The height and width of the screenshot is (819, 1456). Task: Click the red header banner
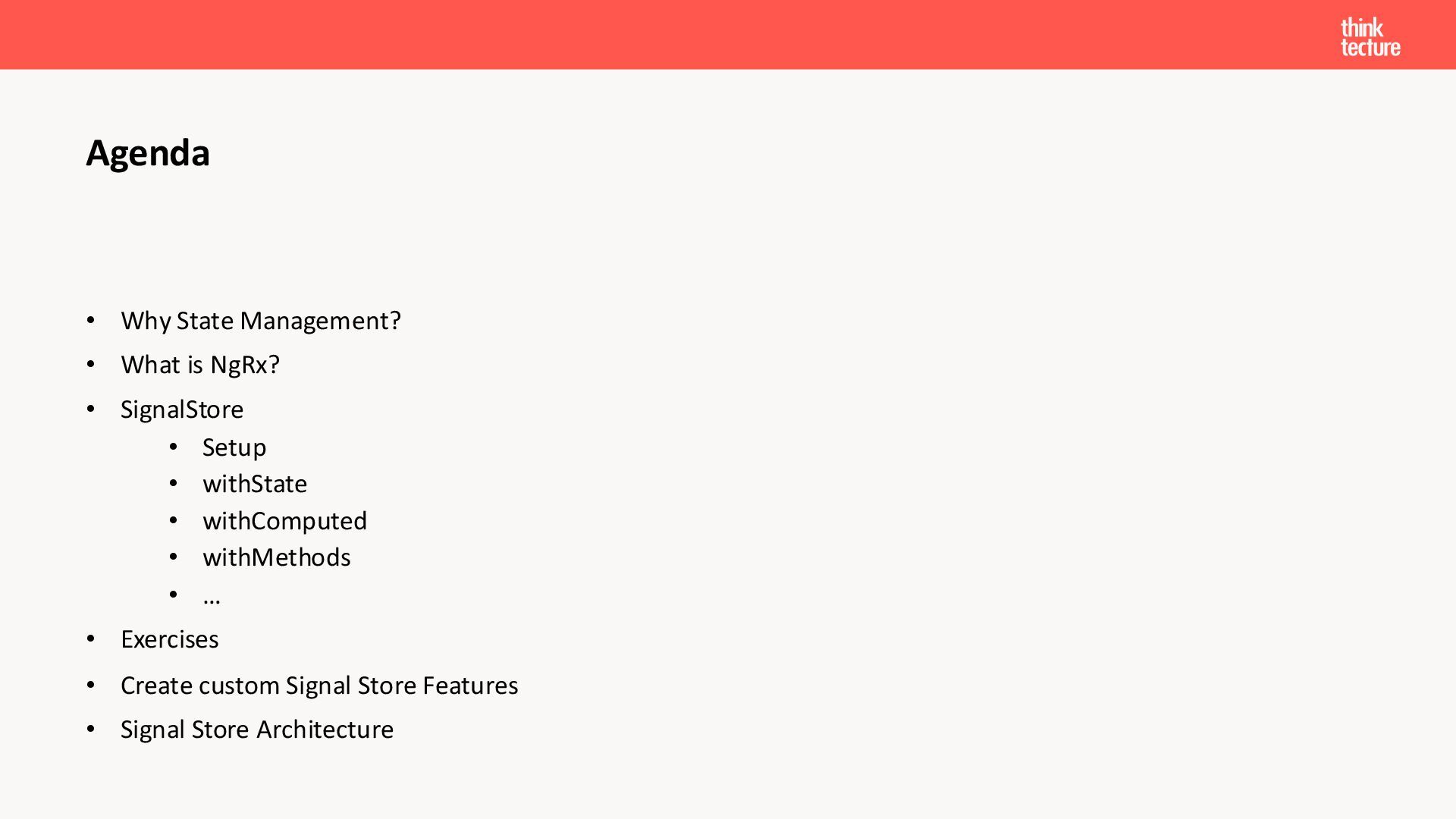728,35
